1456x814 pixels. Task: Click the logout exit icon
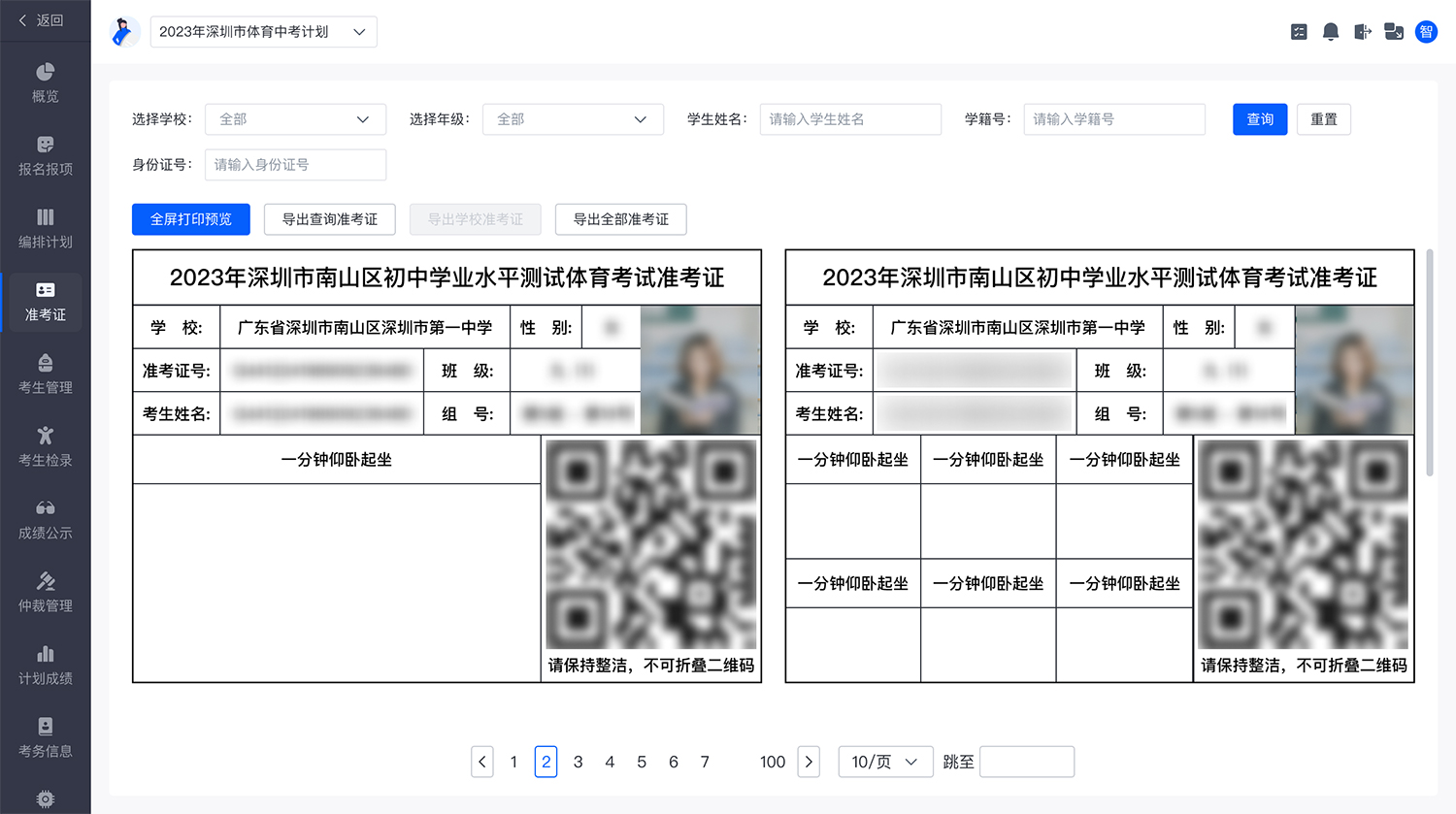pyautogui.click(x=1363, y=32)
